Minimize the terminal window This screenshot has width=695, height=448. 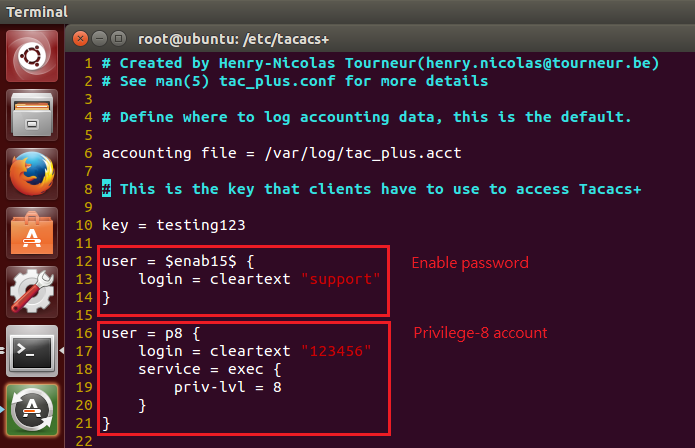(99, 39)
